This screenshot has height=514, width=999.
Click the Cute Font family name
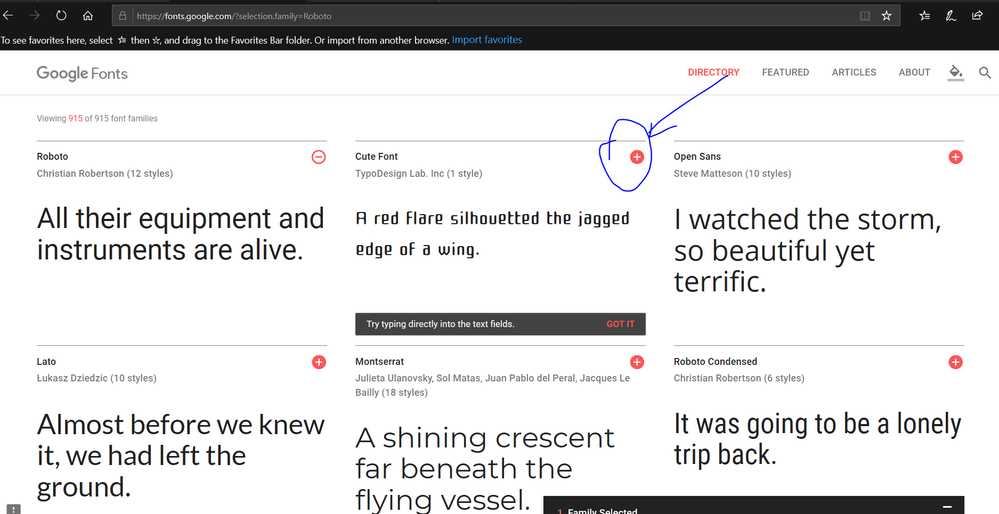(x=377, y=157)
